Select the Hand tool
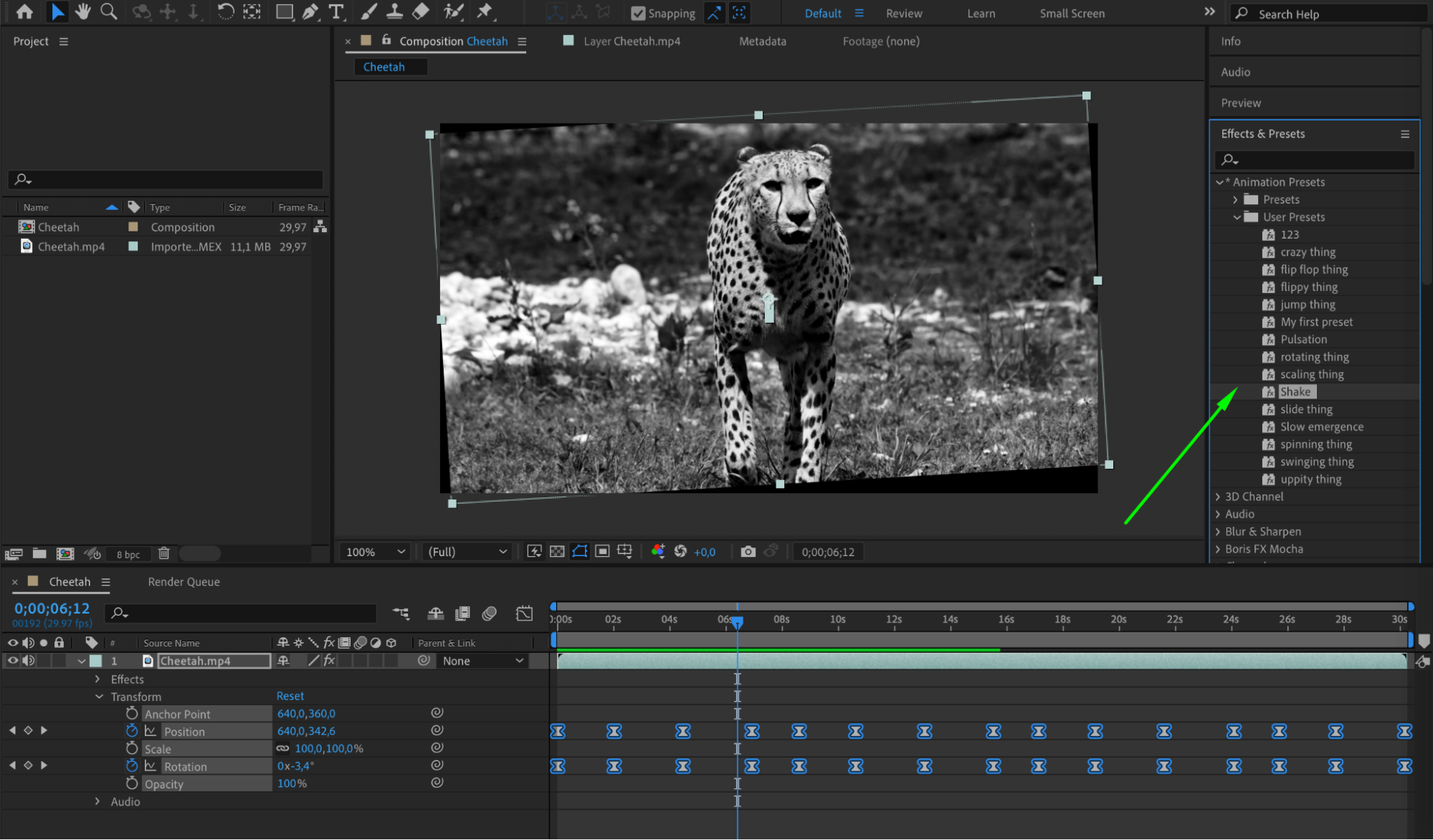Screen dimensions: 1433x840 pos(83,11)
